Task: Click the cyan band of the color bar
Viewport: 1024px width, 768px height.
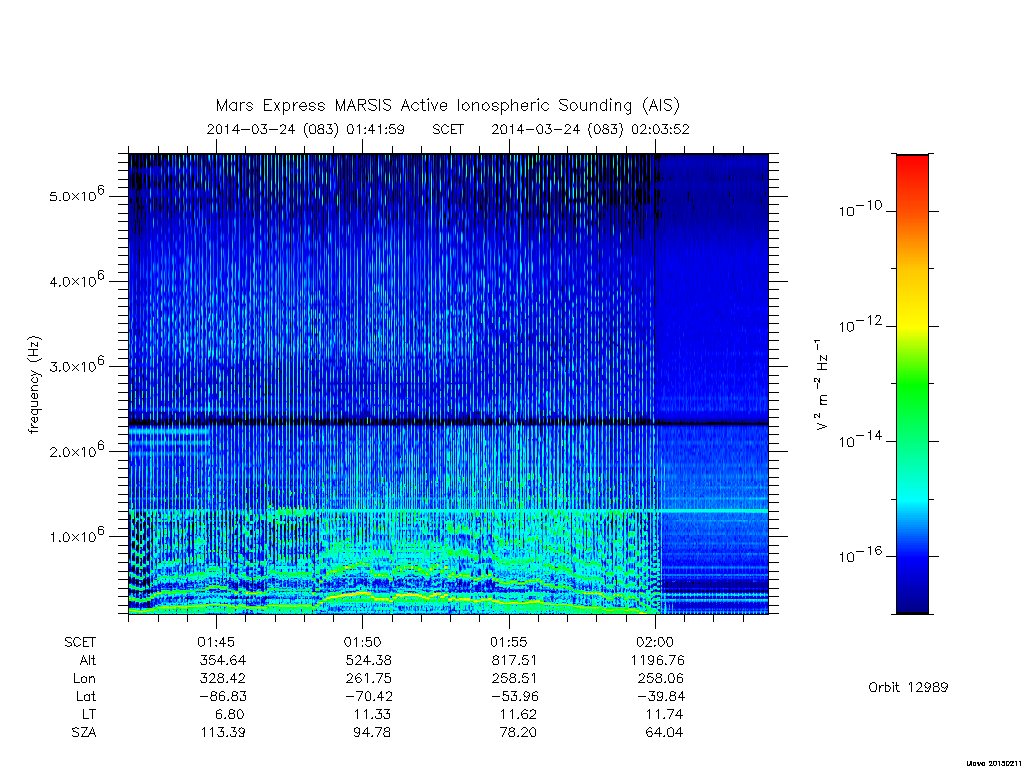Action: (912, 500)
